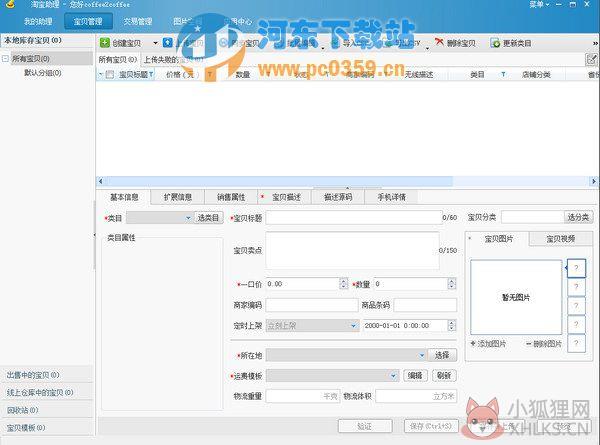This screenshot has height=445, width=600.
Task: Click the 物流体积 input field
Action: coord(416,396)
